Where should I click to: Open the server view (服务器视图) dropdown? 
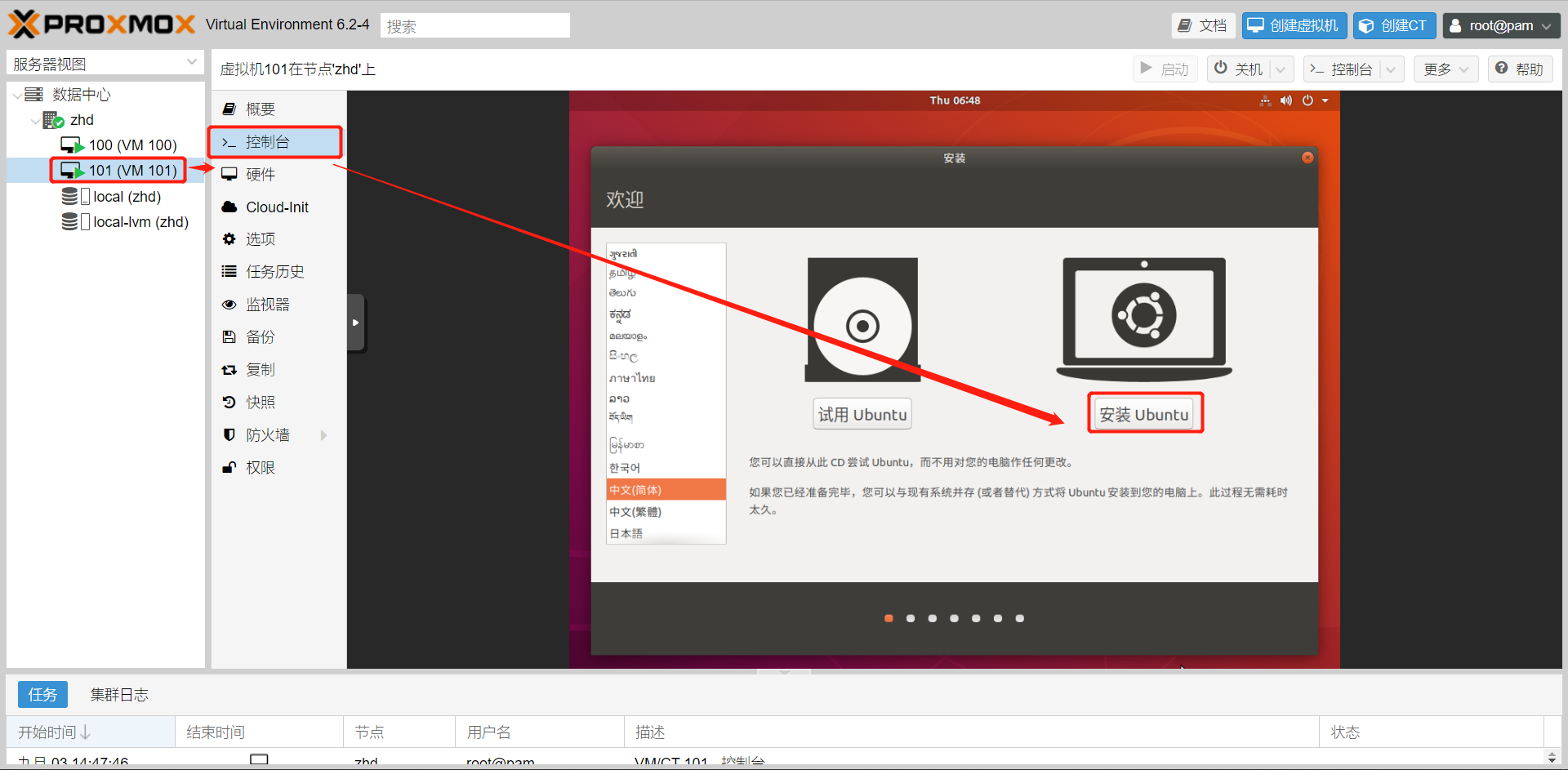(105, 63)
